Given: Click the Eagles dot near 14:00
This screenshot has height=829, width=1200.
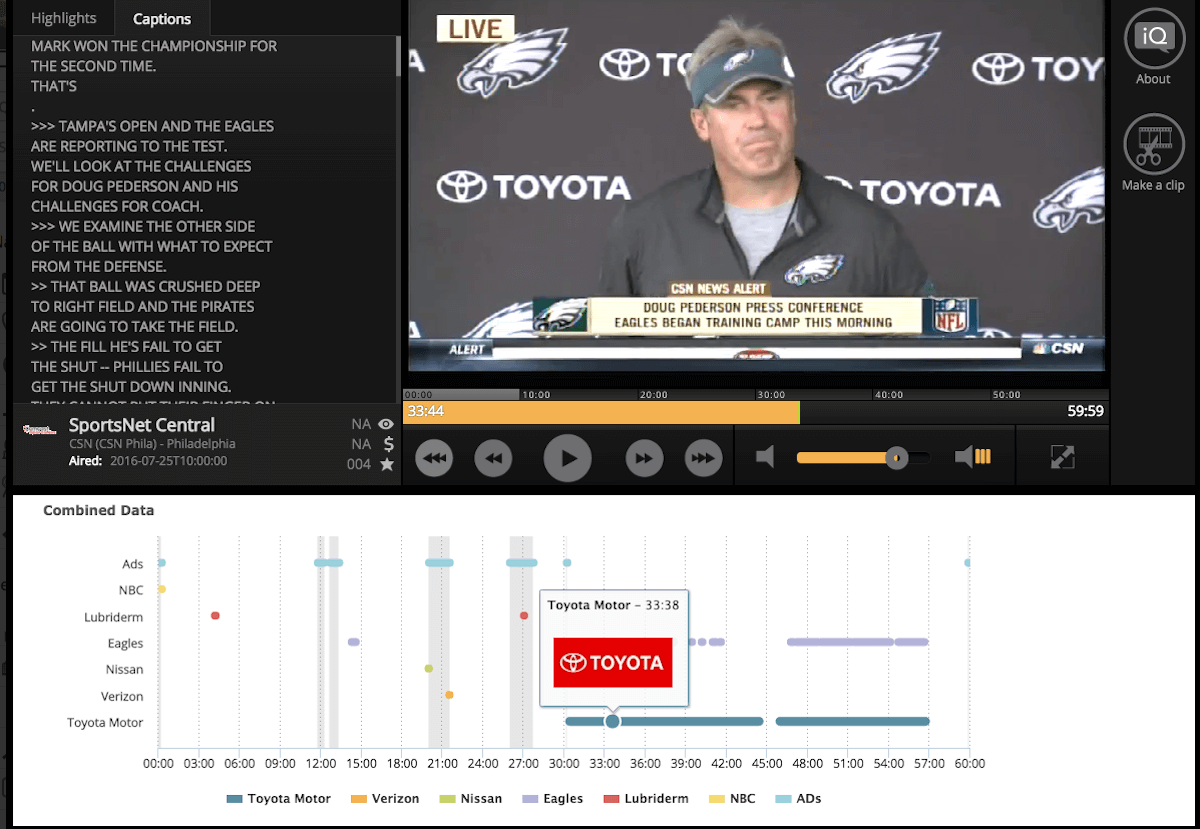Looking at the screenshot, I should 353,642.
